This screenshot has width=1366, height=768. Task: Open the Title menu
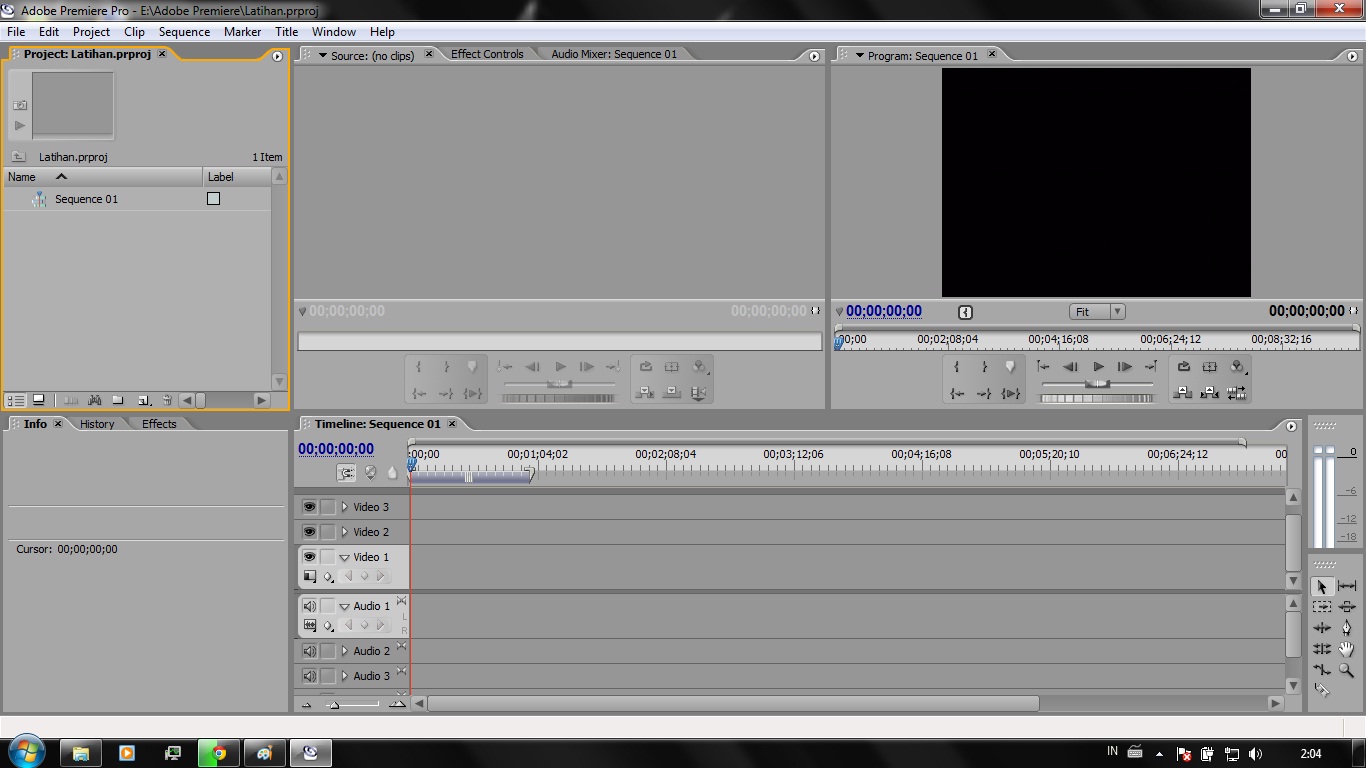287,32
